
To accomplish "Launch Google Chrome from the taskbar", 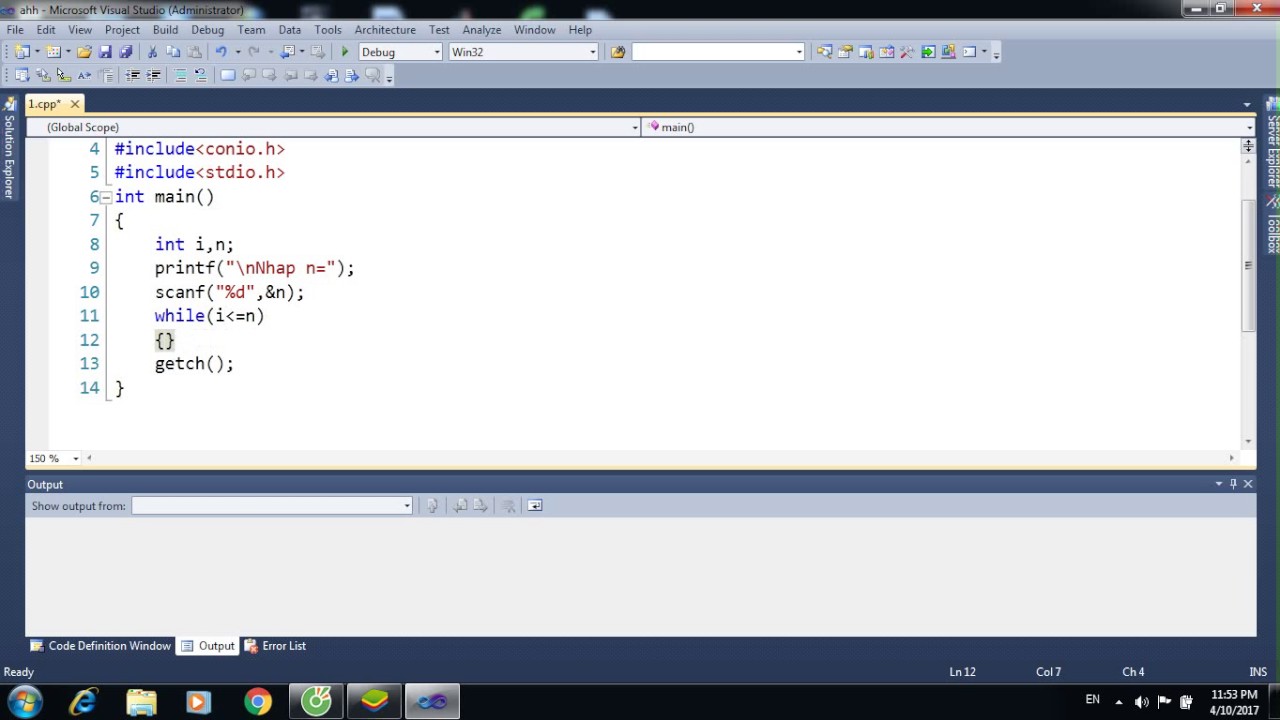I will (x=258, y=702).
